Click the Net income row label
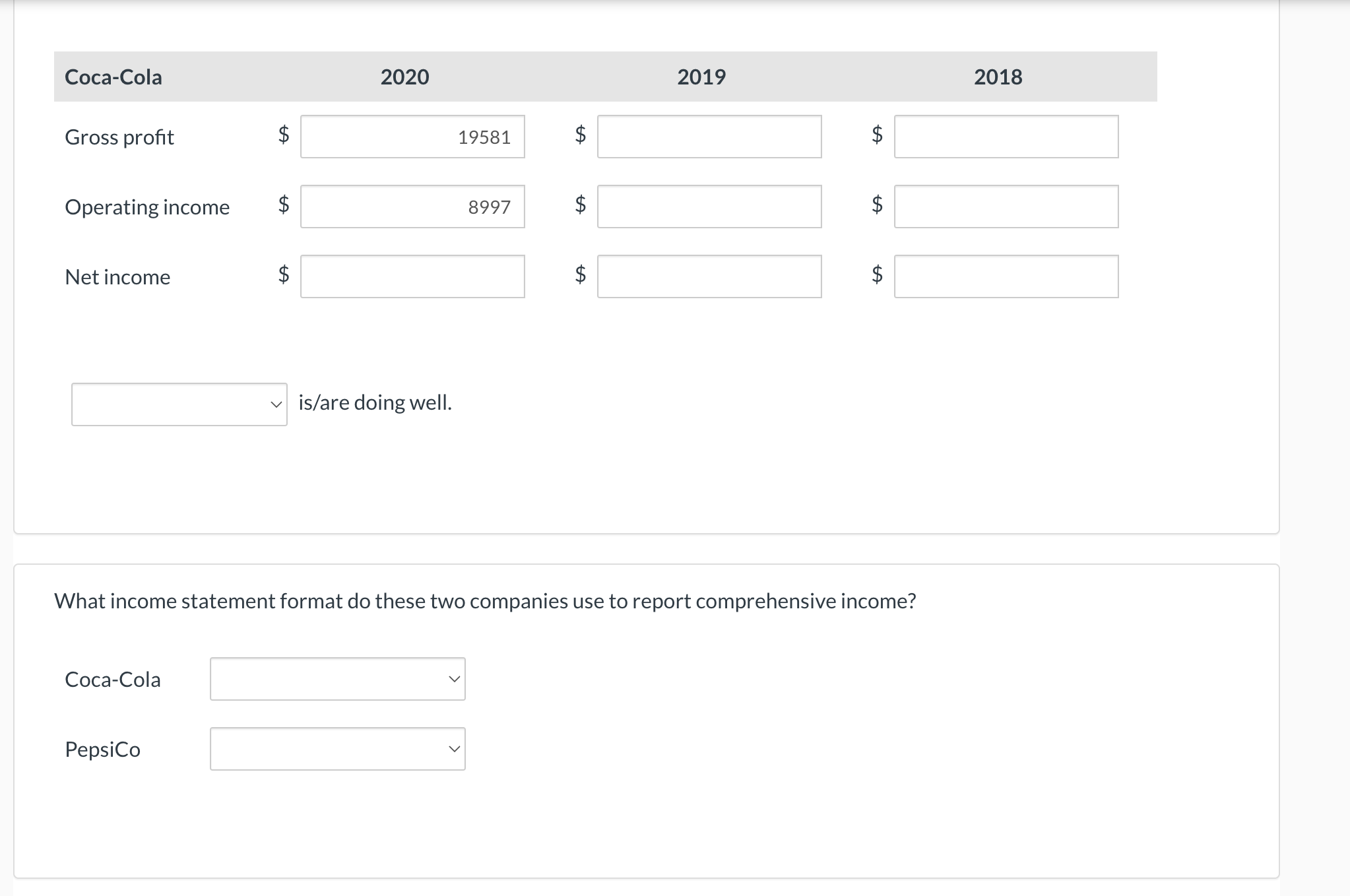This screenshot has width=1350, height=896. pos(117,276)
